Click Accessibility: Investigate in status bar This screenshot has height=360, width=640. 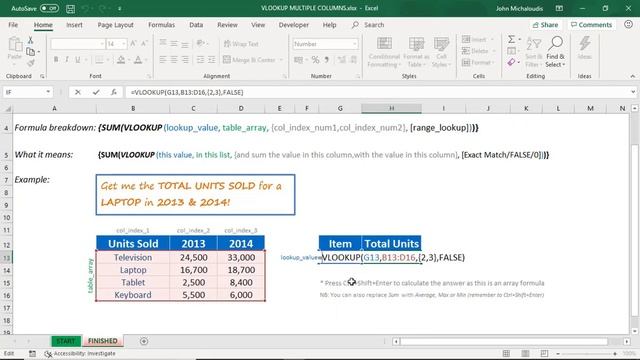tap(80, 353)
